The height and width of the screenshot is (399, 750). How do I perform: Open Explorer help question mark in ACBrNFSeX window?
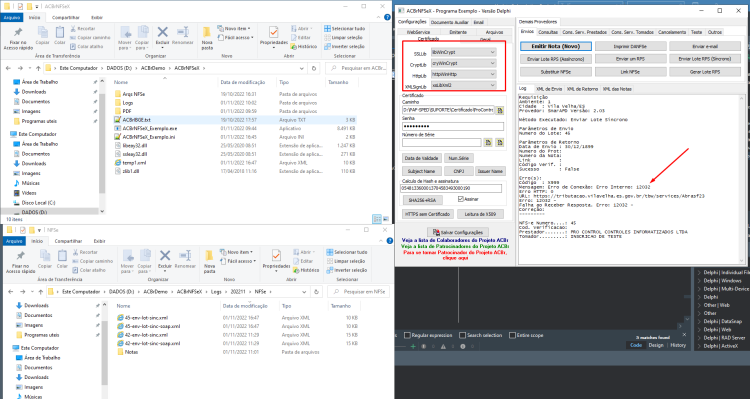387,17
